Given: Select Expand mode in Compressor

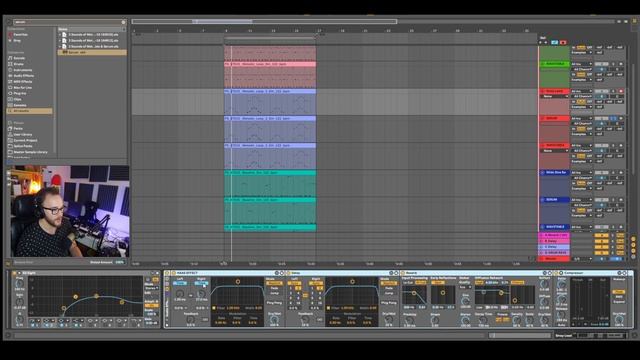Looking at the screenshot, I should (619, 302).
